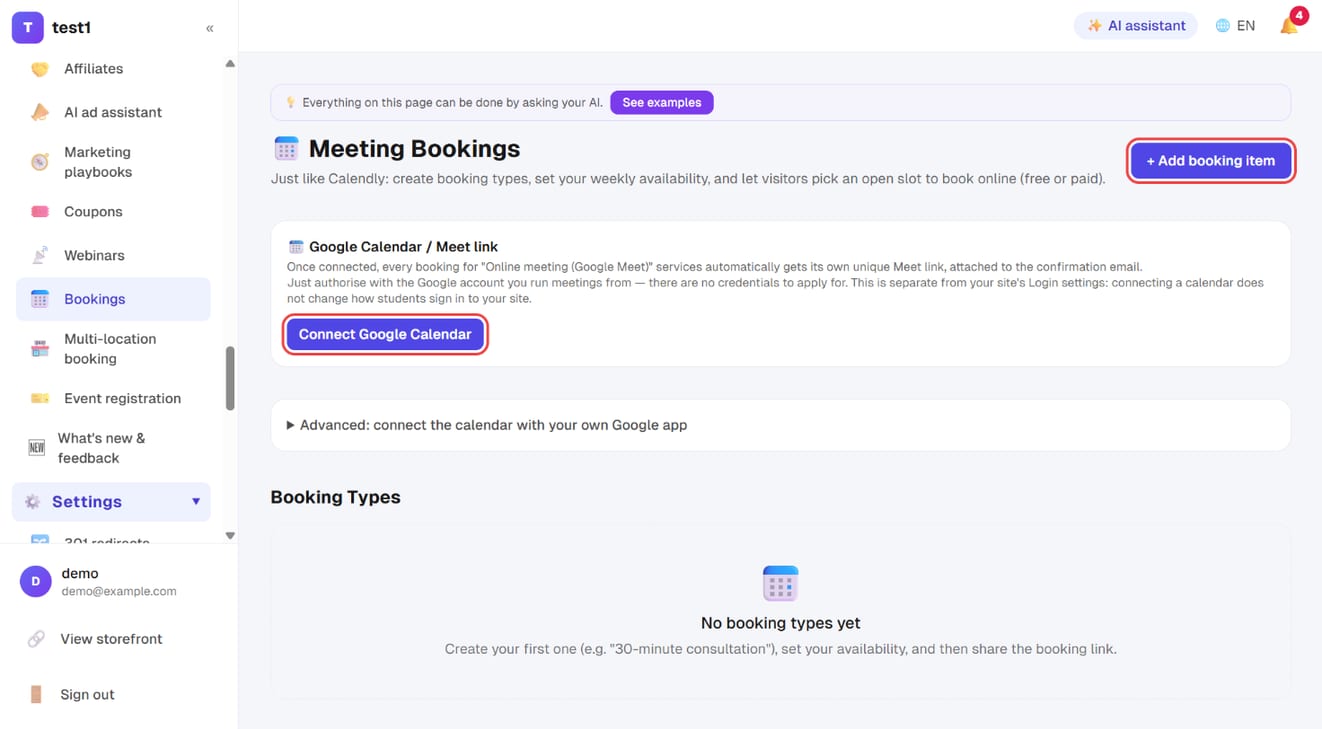Click the EN language label
This screenshot has width=1322, height=729.
tap(1246, 26)
